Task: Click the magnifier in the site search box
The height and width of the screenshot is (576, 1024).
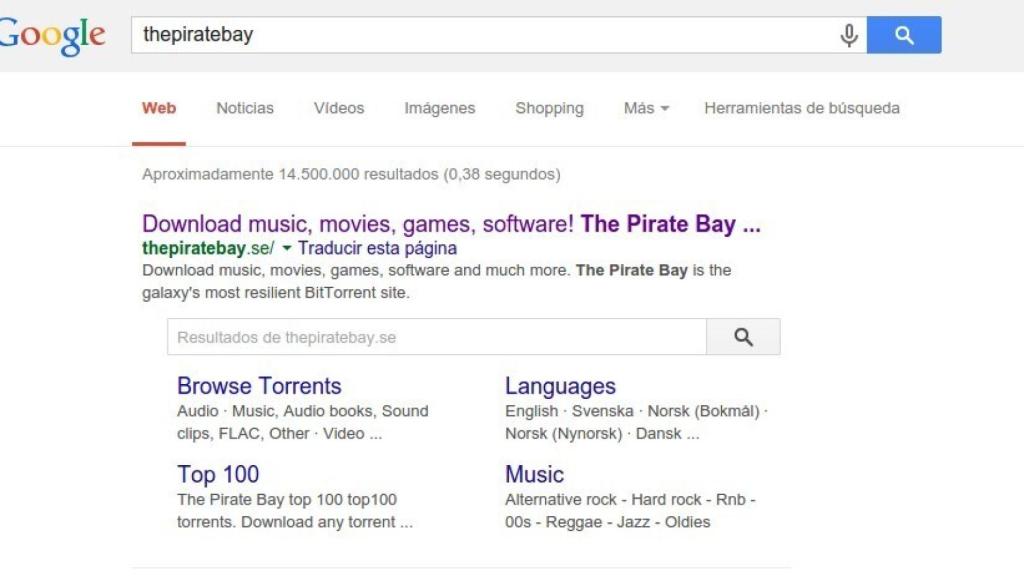Action: (x=743, y=337)
